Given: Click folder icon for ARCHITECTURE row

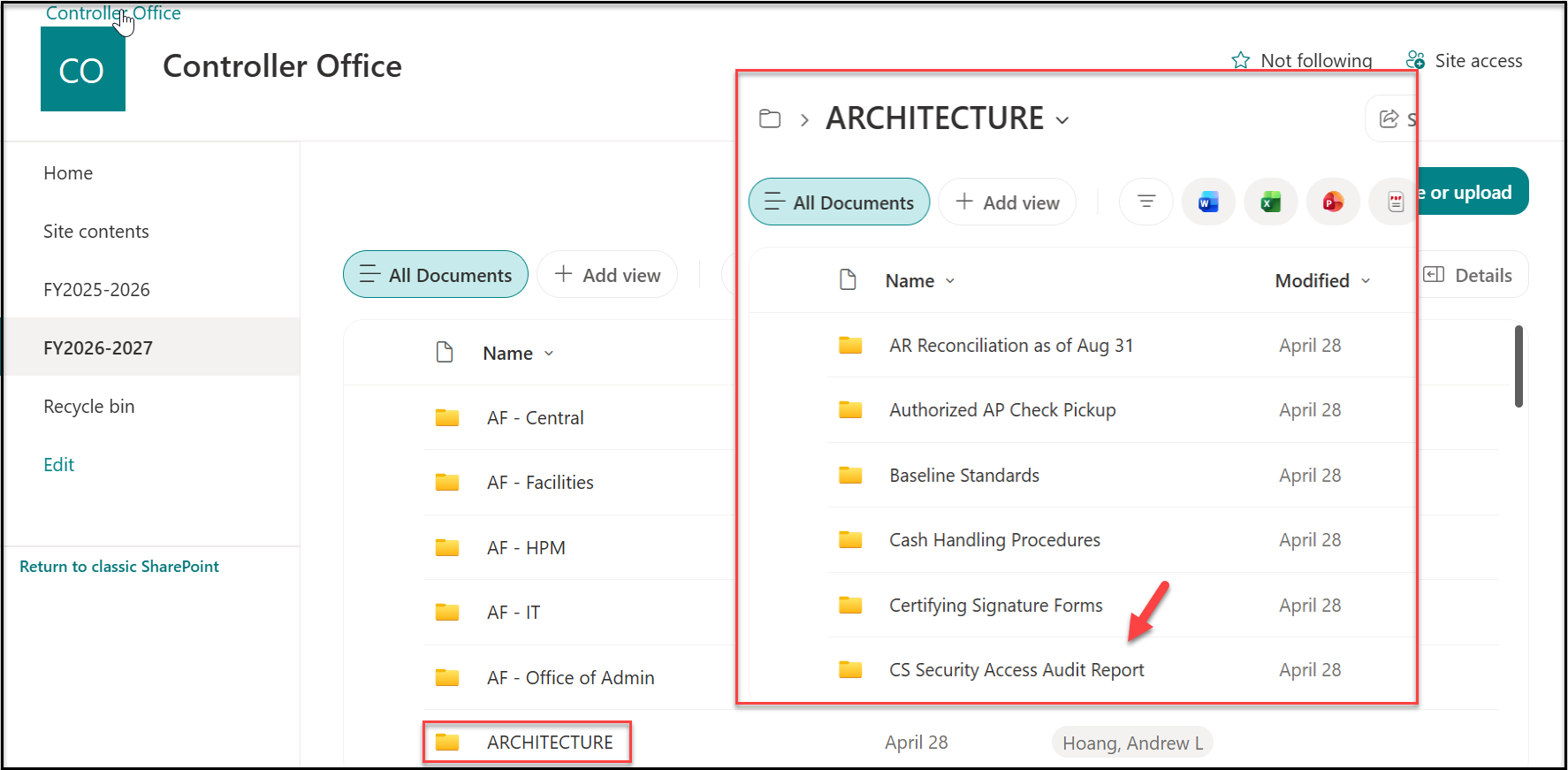Looking at the screenshot, I should [447, 742].
